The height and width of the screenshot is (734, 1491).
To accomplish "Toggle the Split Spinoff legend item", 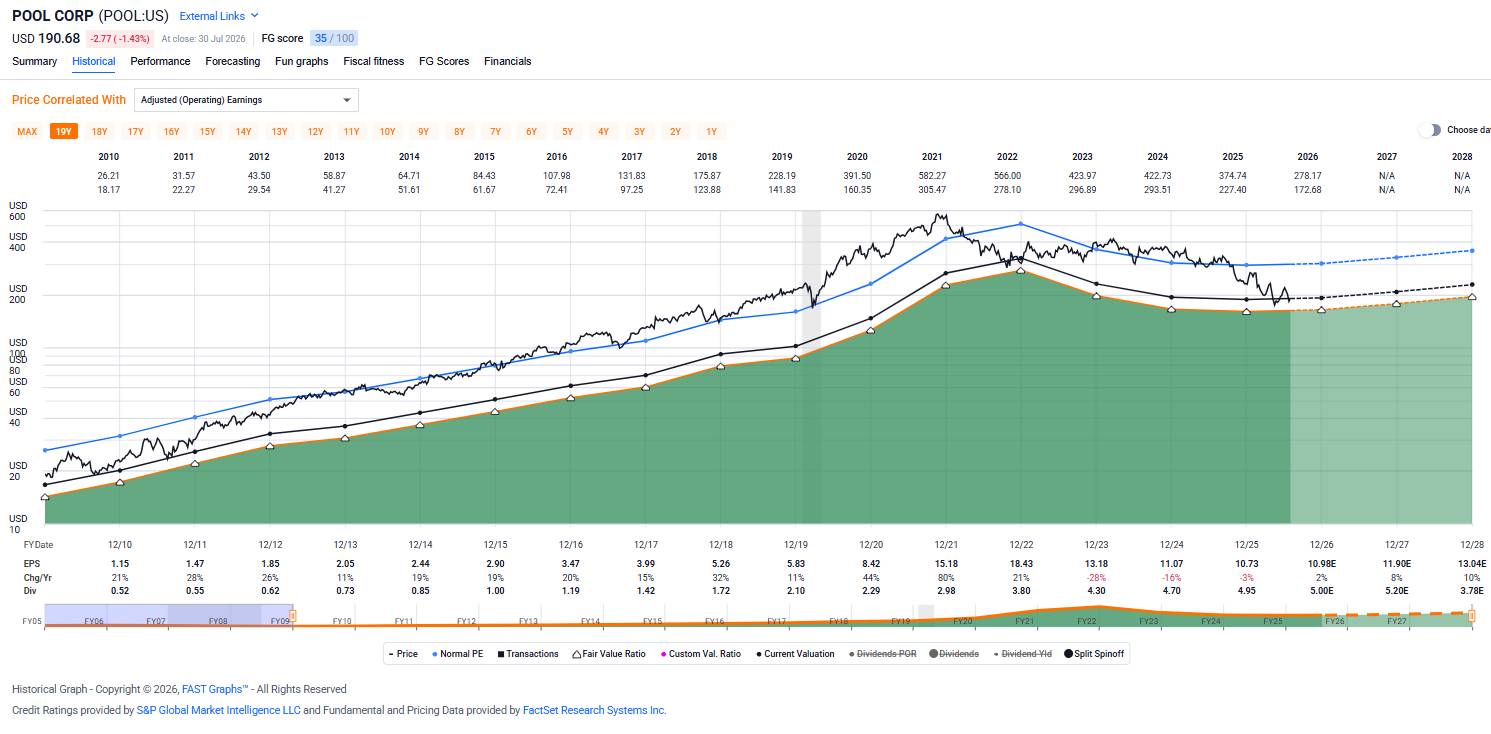I will (x=1094, y=654).
